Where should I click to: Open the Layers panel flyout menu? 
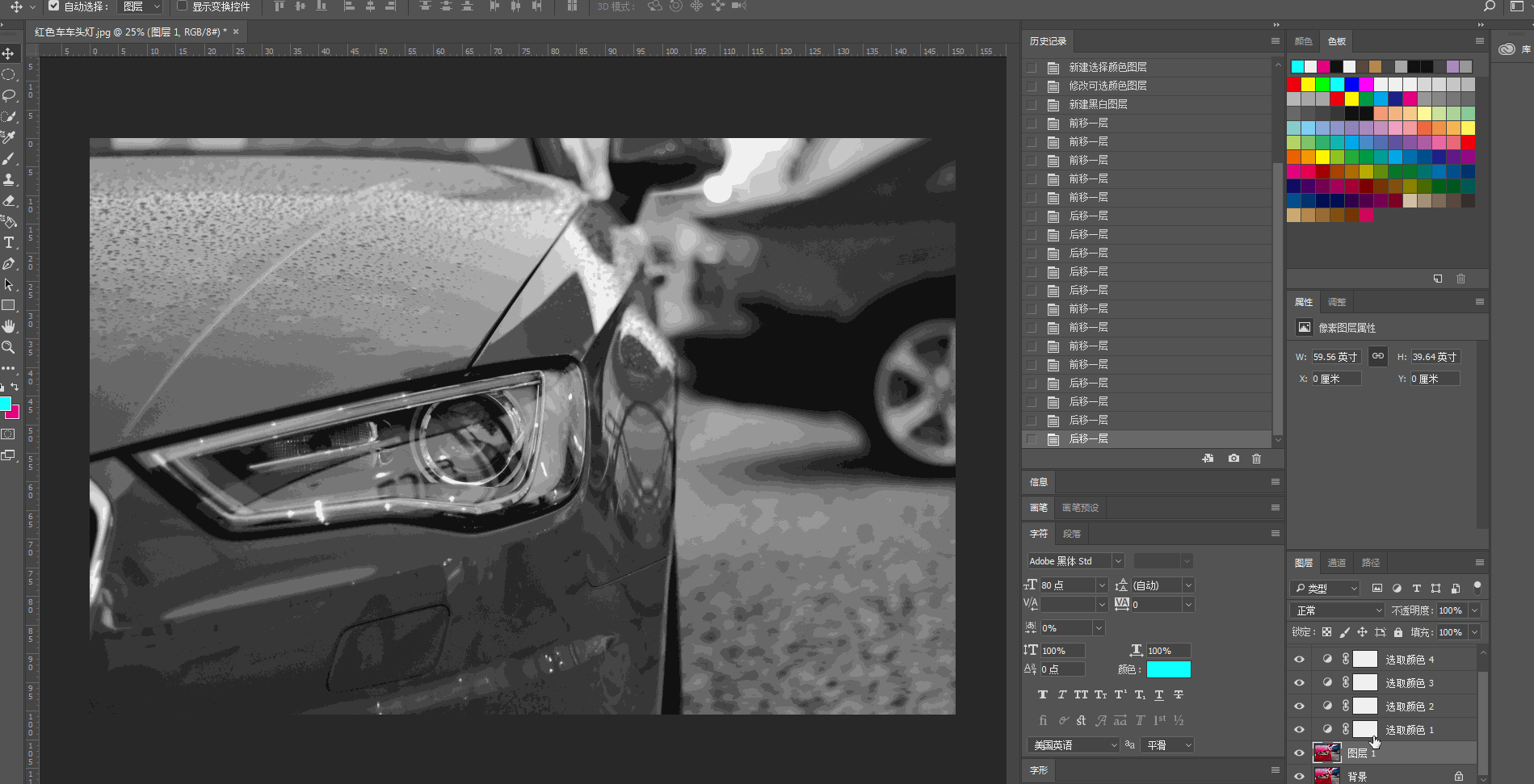click(x=1479, y=563)
